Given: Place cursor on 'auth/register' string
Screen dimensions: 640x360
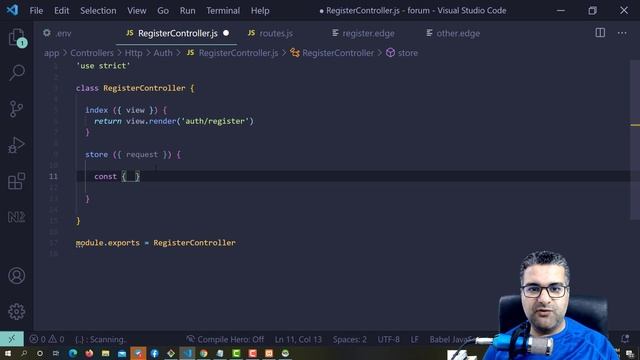Looking at the screenshot, I should click(215, 121).
